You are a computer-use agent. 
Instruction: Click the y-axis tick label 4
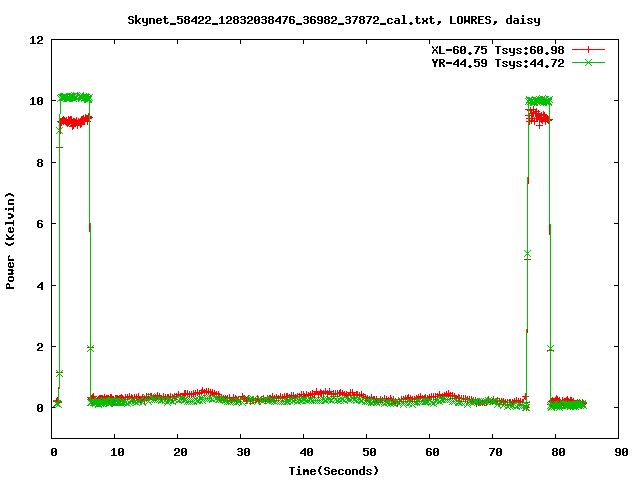(x=40, y=286)
